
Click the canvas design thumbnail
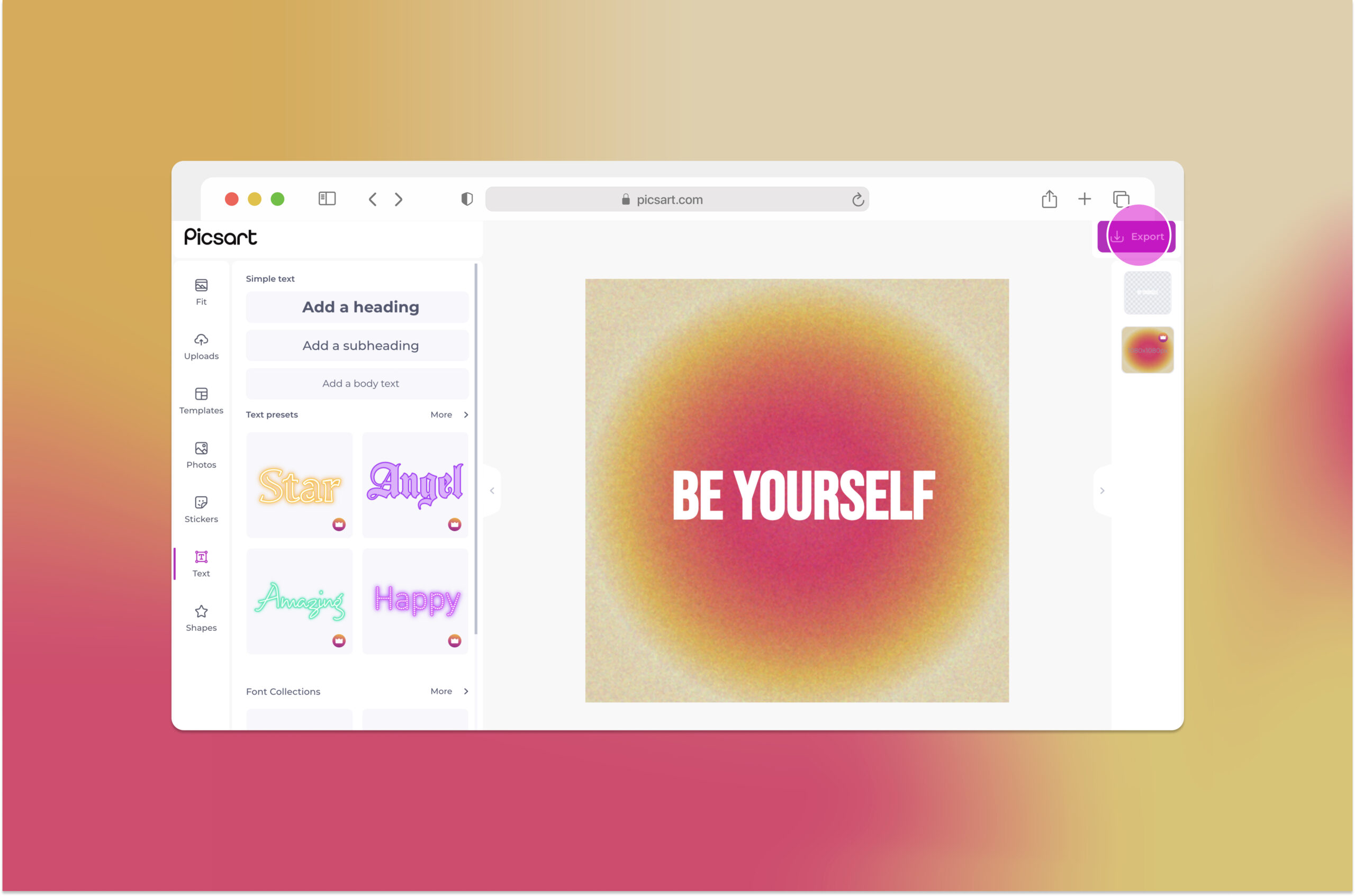[1147, 350]
